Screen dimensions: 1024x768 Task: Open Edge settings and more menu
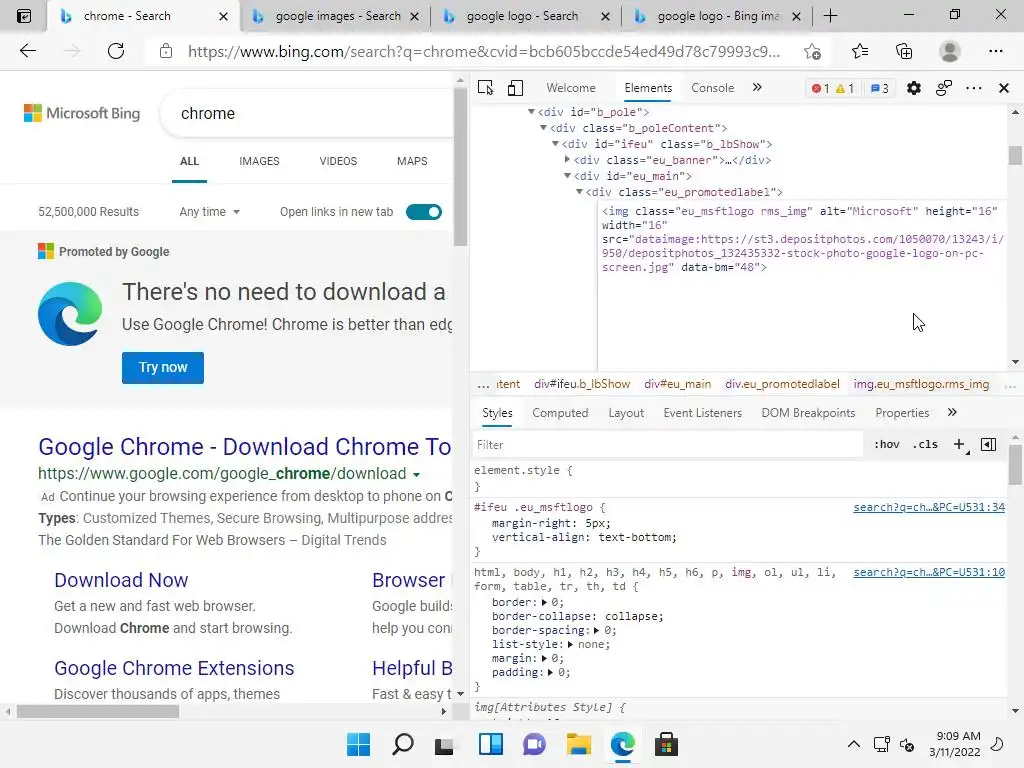point(995,51)
